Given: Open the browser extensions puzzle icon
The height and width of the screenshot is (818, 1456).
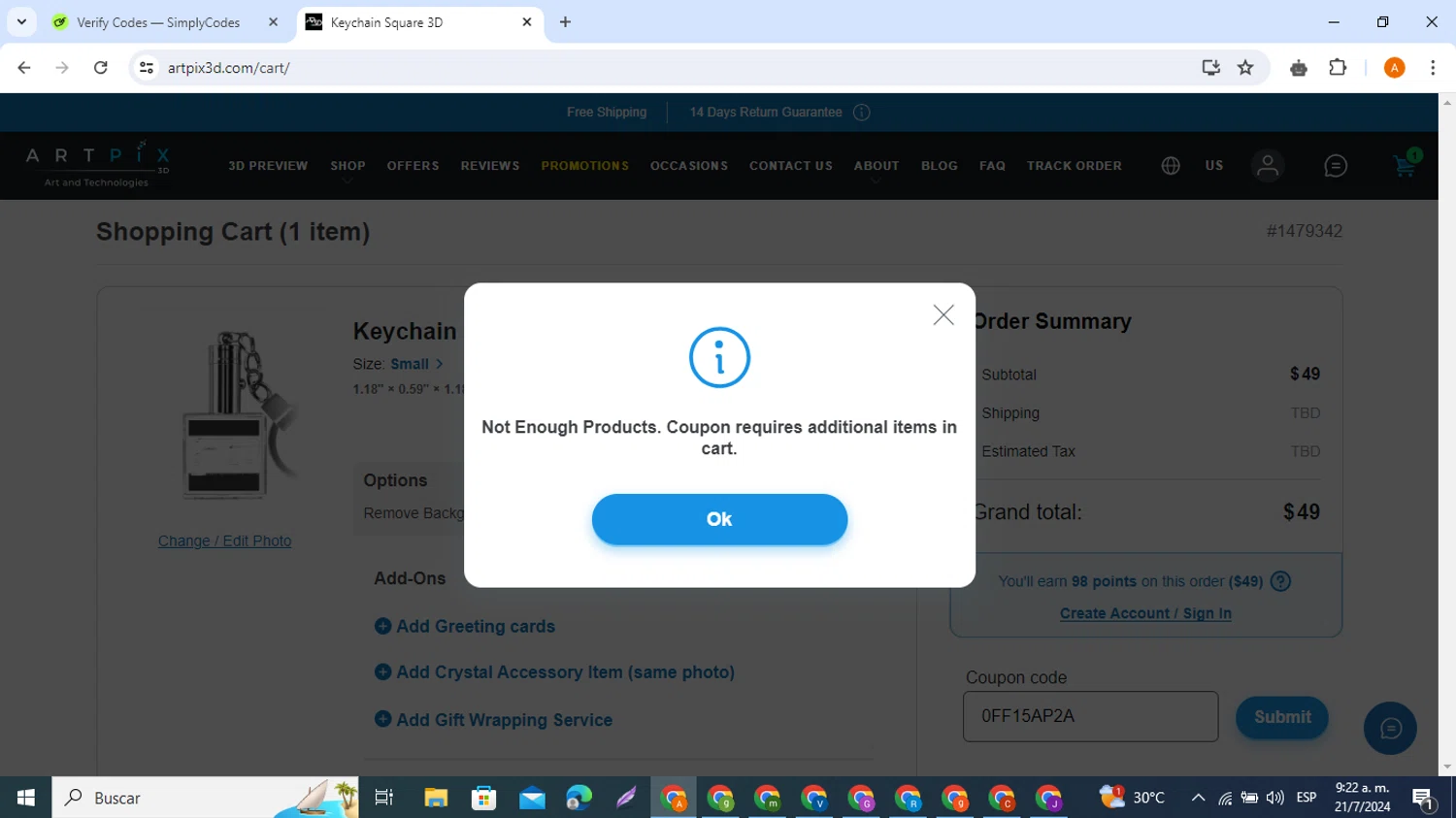Looking at the screenshot, I should click(x=1338, y=68).
